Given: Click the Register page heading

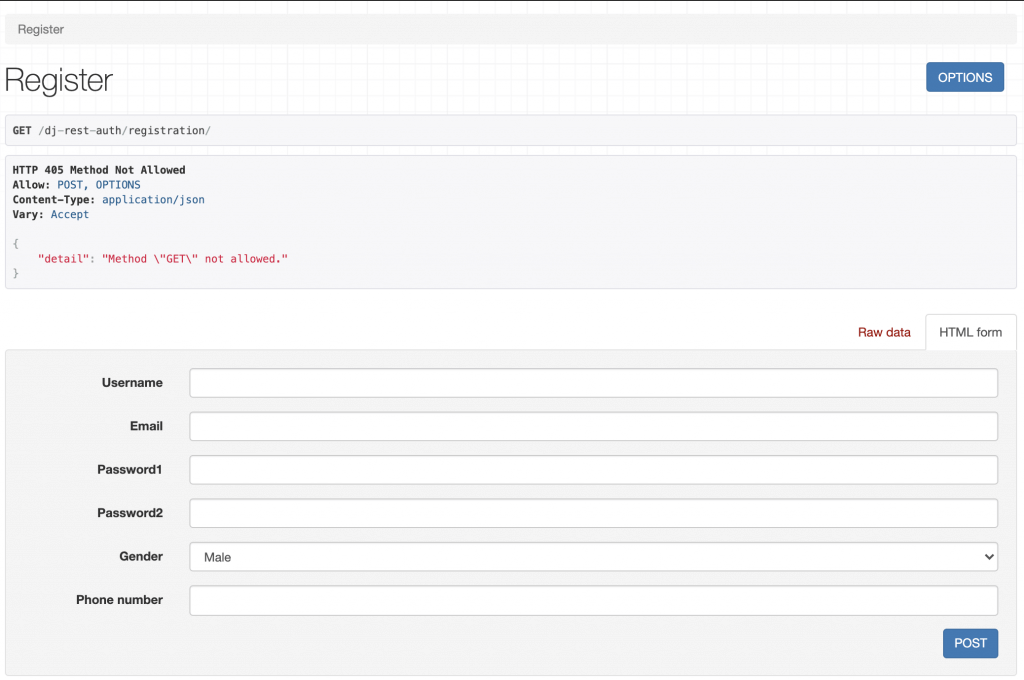Looking at the screenshot, I should click(x=59, y=80).
